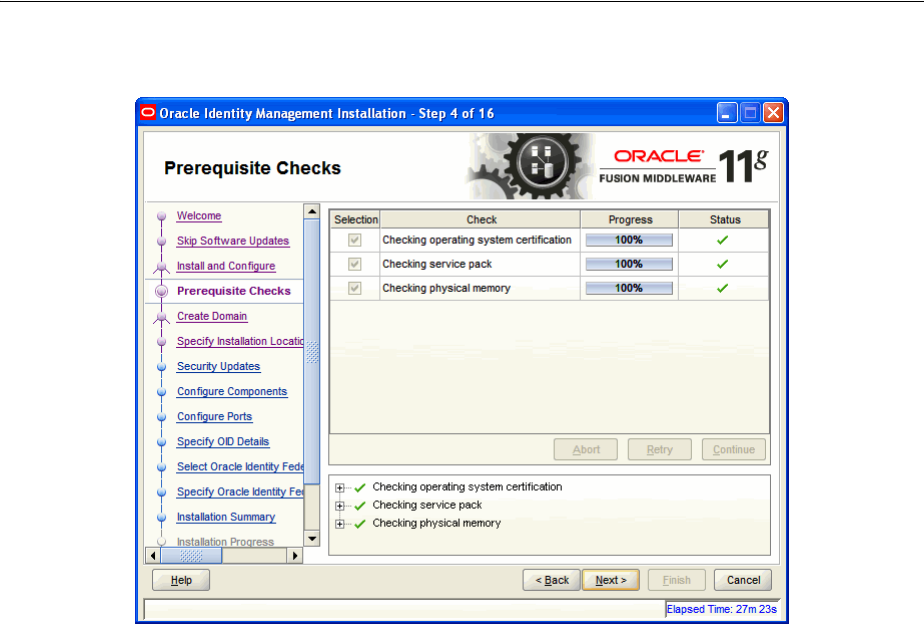Expand Checking service pack log node
This screenshot has height=624, width=924.
[x=339, y=506]
